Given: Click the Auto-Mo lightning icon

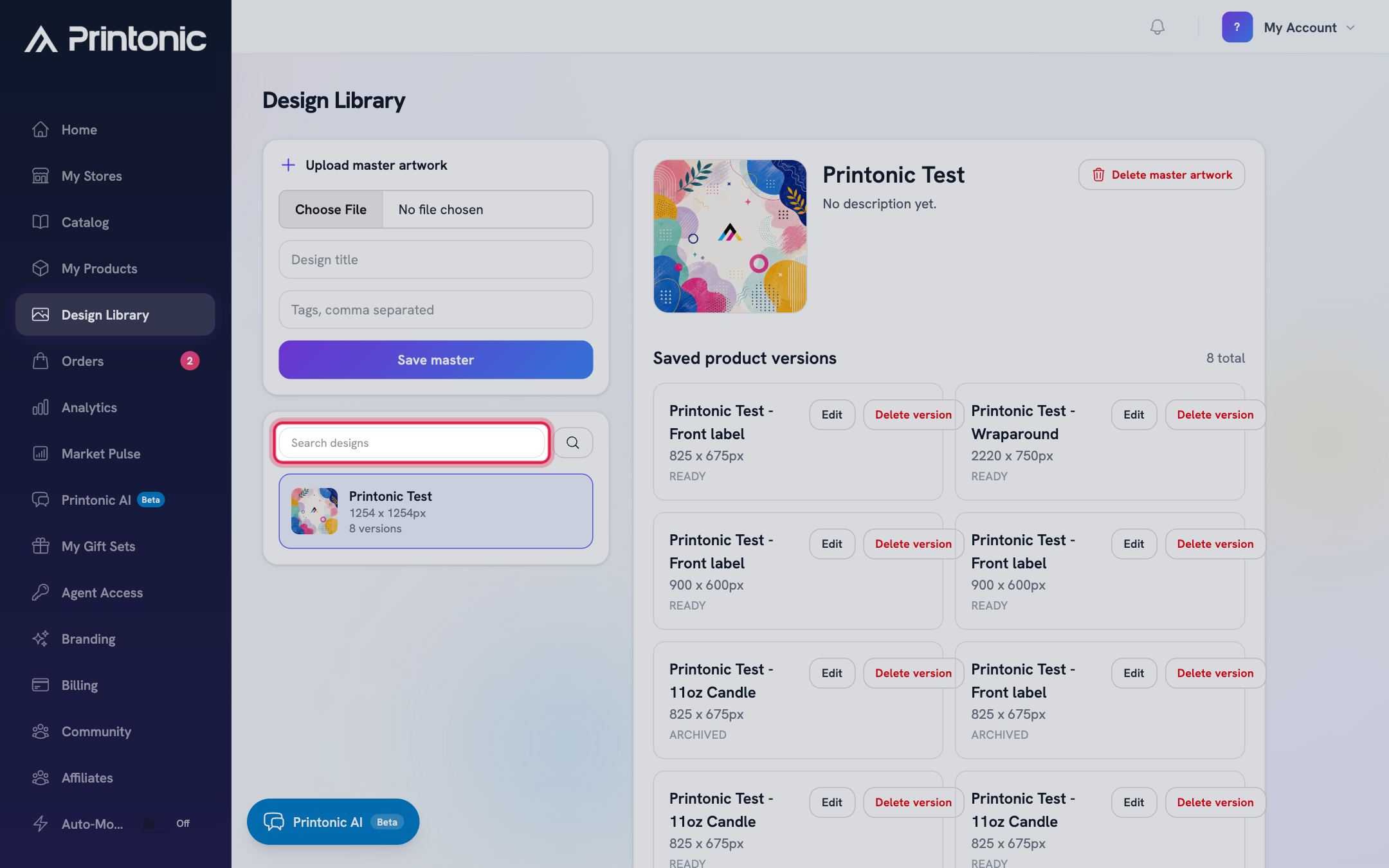Looking at the screenshot, I should point(41,824).
